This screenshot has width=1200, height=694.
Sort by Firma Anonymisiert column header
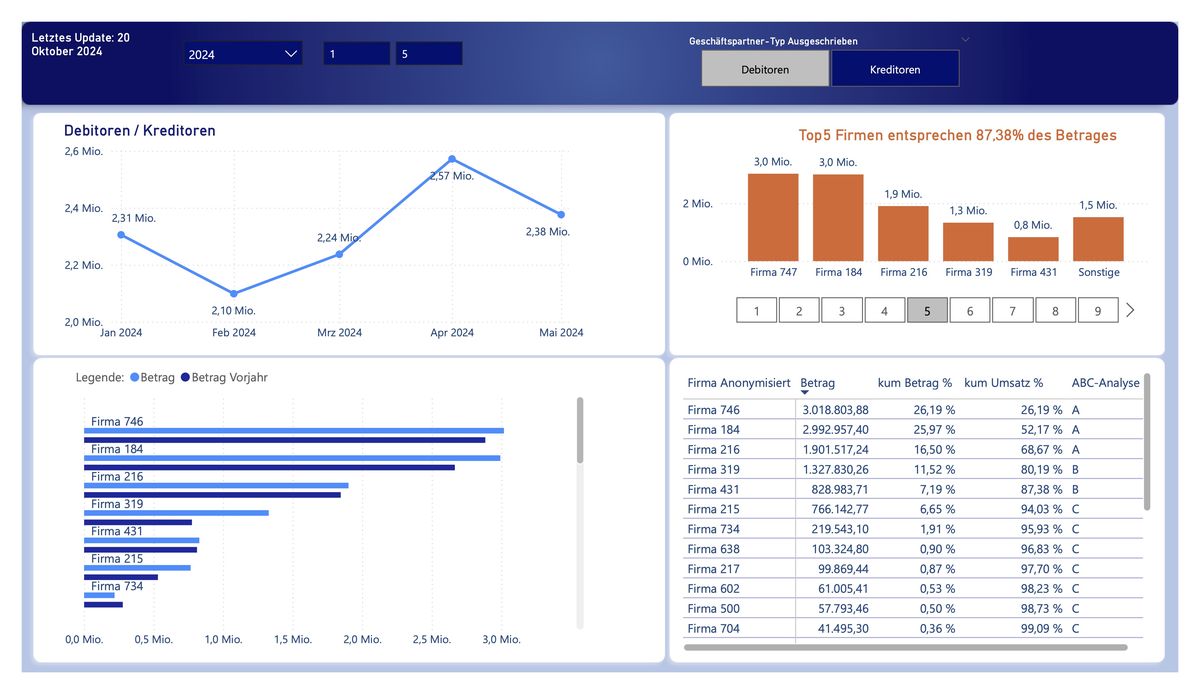739,383
